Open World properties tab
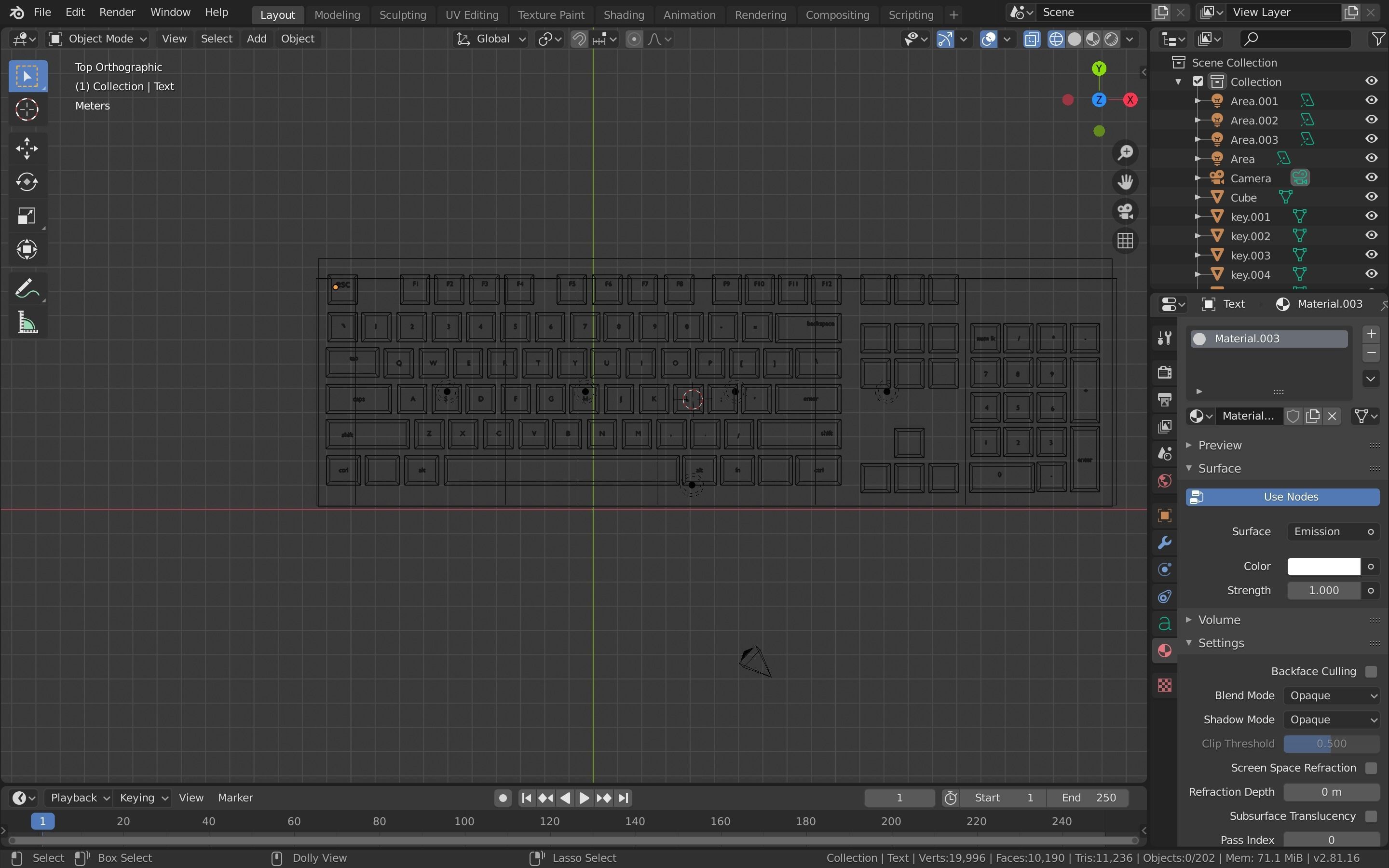Image resolution: width=1389 pixels, height=868 pixels. coord(1164,480)
